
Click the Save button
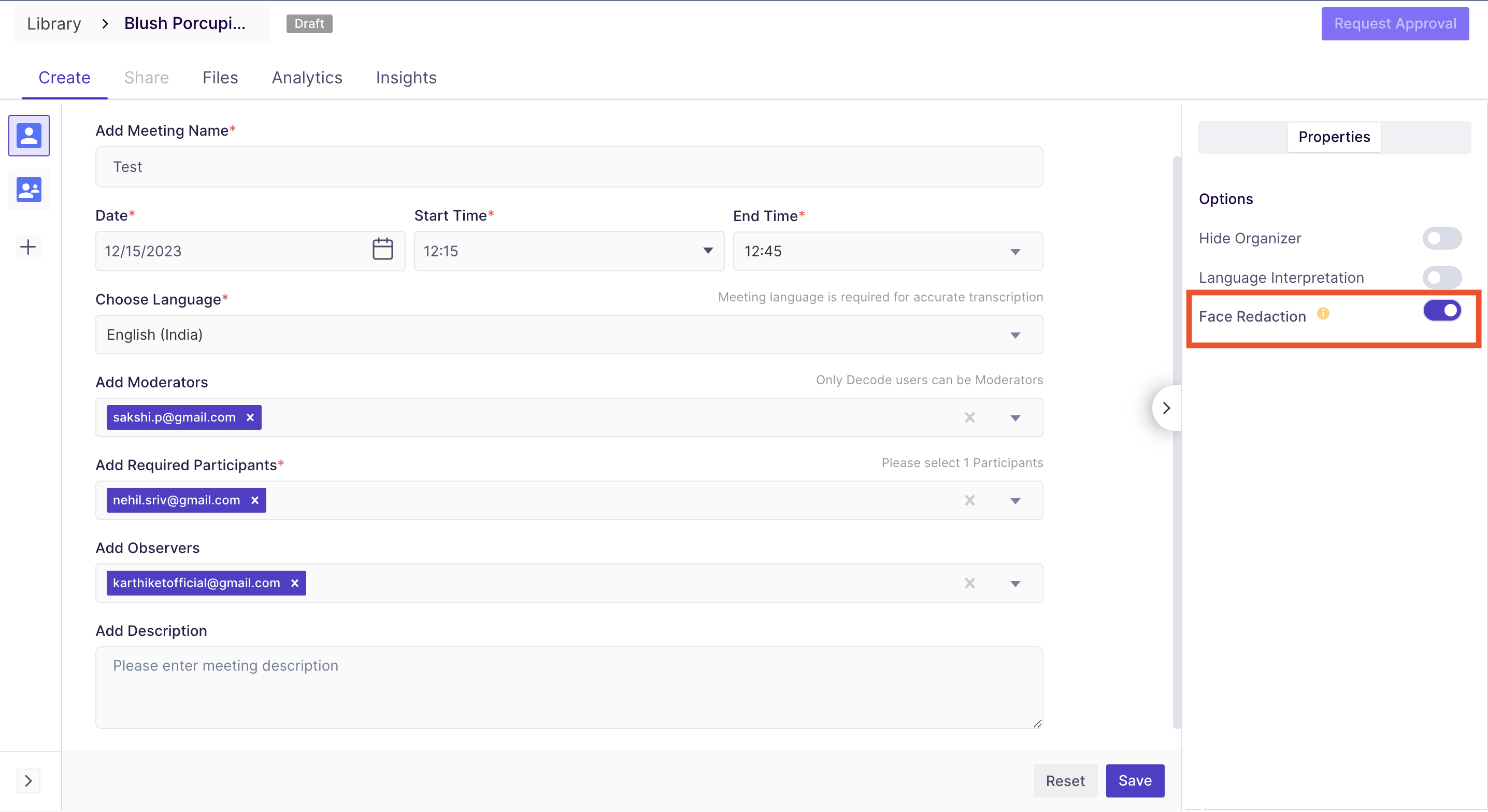click(1135, 781)
